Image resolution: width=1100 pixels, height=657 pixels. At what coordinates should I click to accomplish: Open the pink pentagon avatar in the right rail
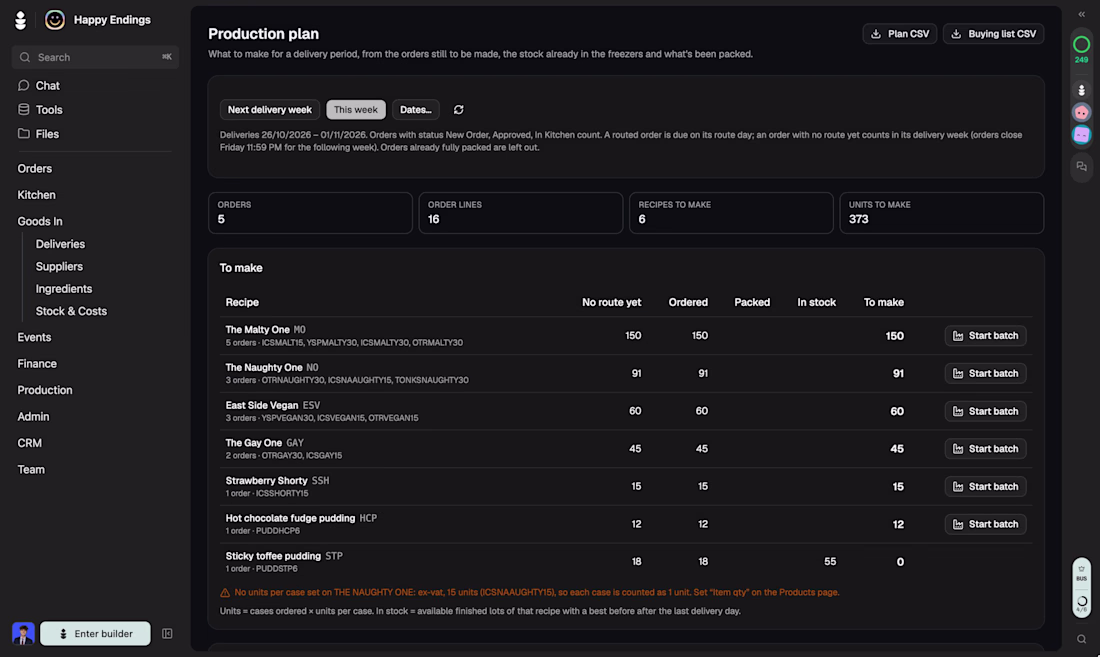tap(1082, 112)
